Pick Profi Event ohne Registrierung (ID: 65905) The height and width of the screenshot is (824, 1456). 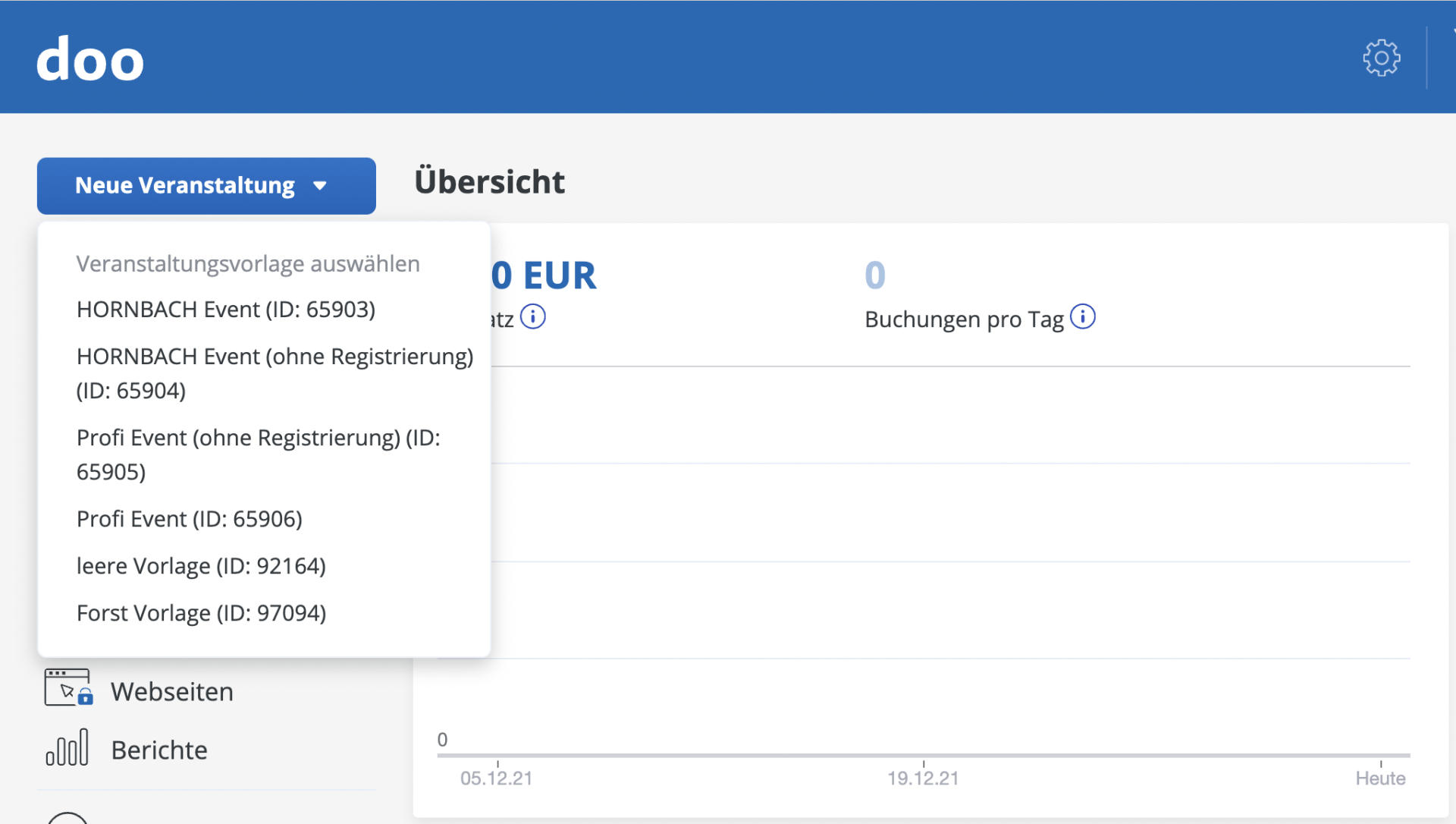tap(259, 454)
